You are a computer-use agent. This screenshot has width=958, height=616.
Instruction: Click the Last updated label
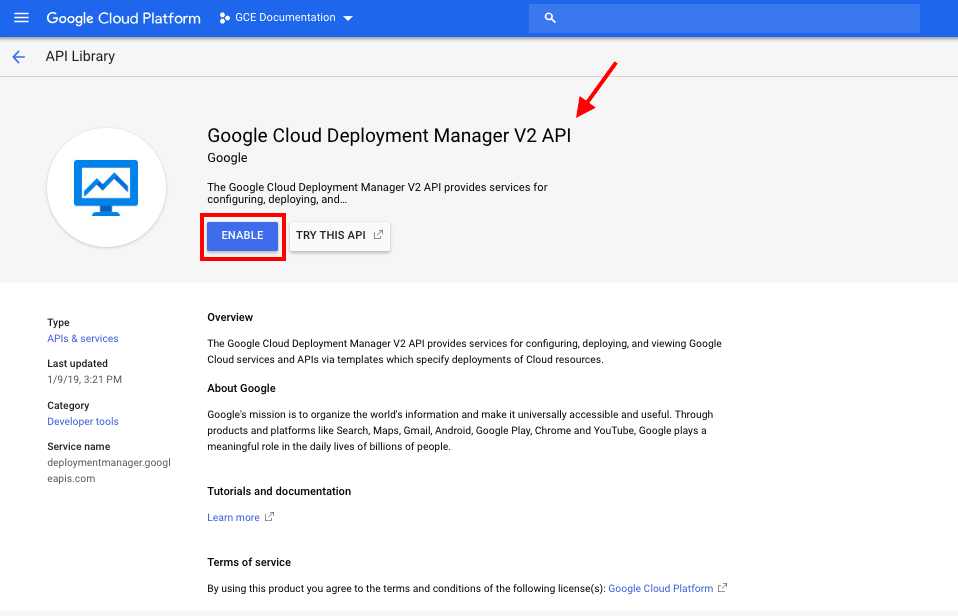(77, 364)
